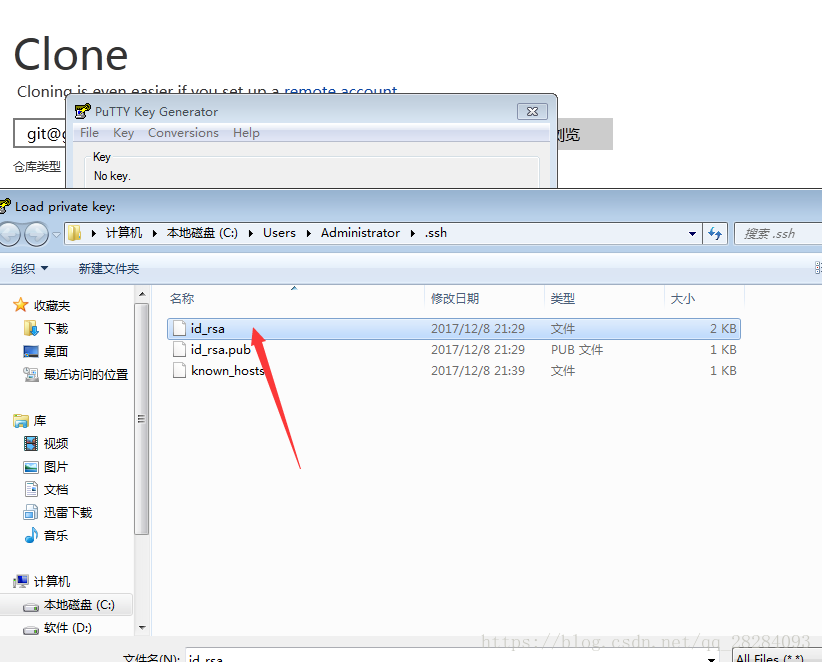Click the 2017/12/8 21:39 date cell

[478, 371]
